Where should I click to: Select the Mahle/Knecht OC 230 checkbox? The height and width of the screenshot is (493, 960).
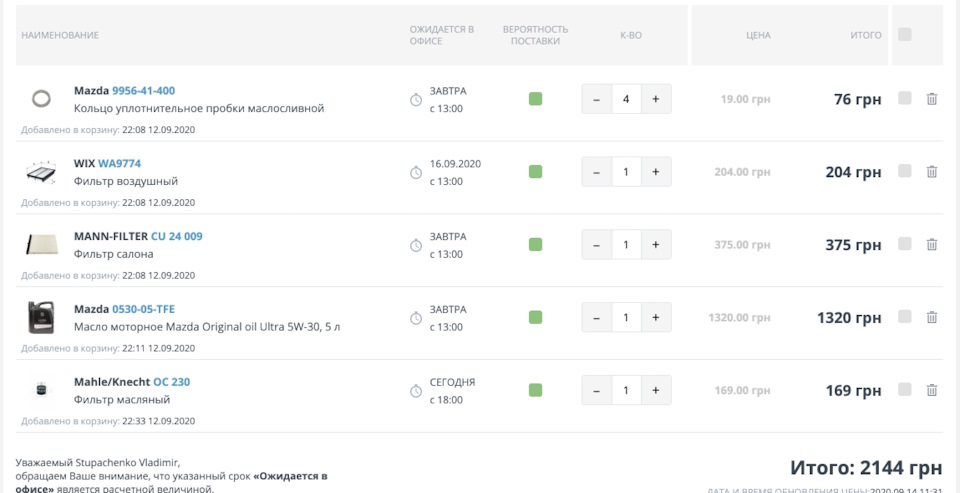coord(904,390)
